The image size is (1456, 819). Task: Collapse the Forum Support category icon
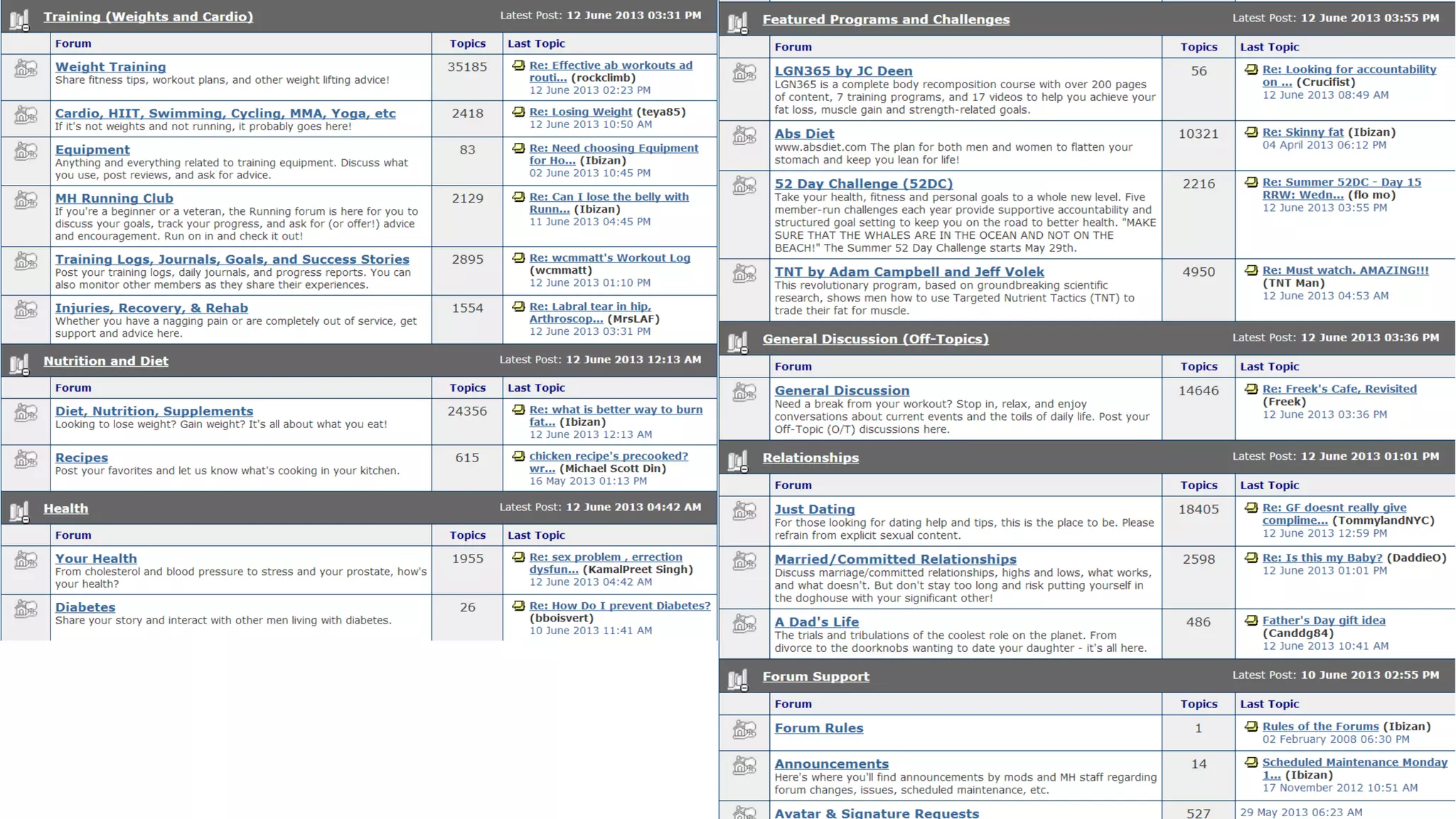tap(738, 680)
